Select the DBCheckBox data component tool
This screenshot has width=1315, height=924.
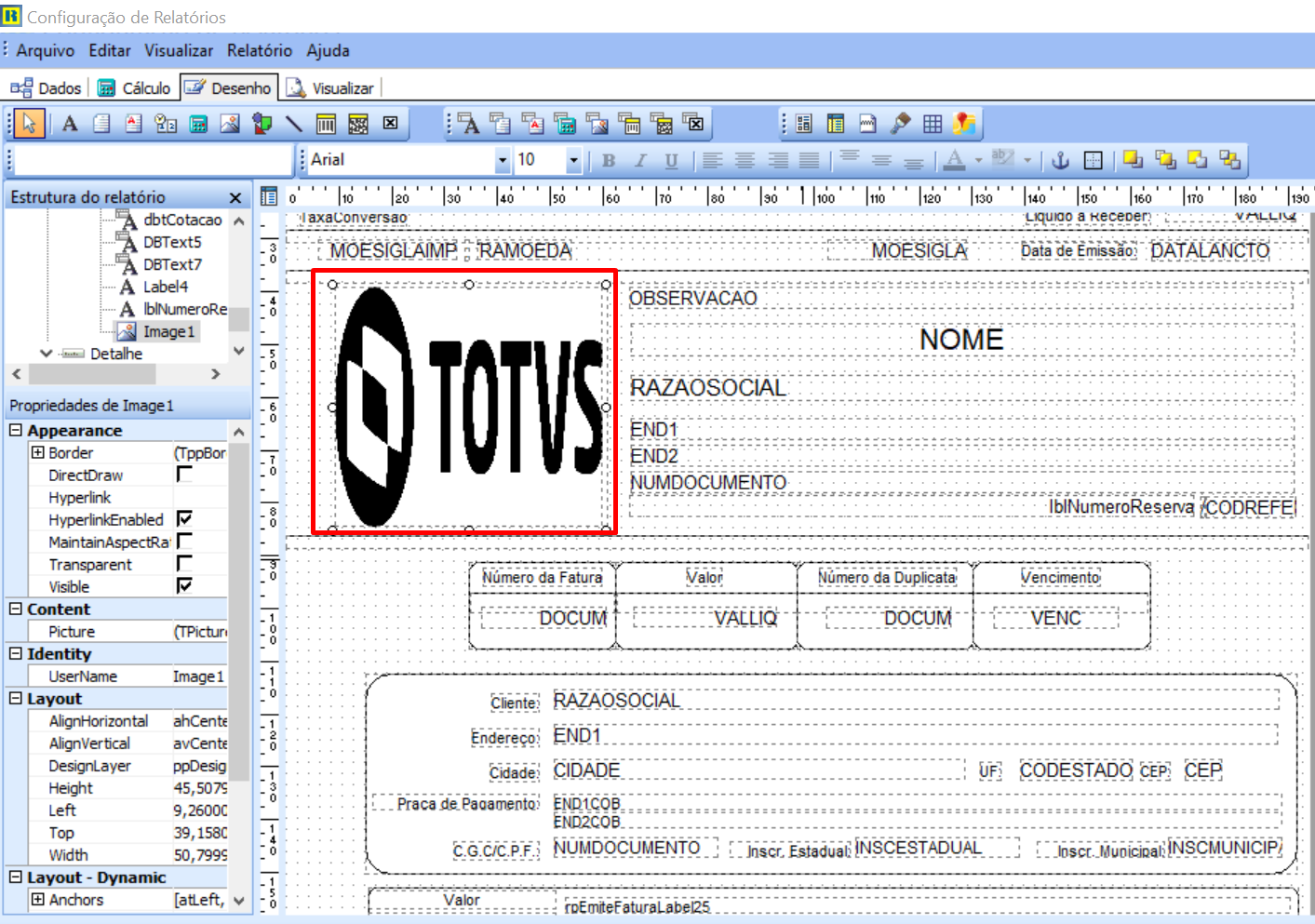pyautogui.click(x=693, y=123)
